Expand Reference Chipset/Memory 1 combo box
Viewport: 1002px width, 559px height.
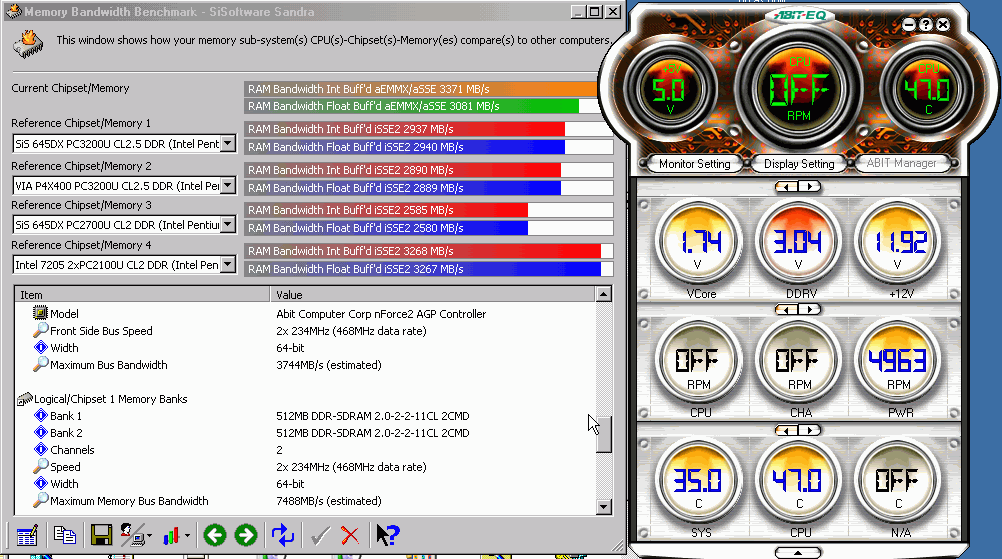[x=227, y=144]
